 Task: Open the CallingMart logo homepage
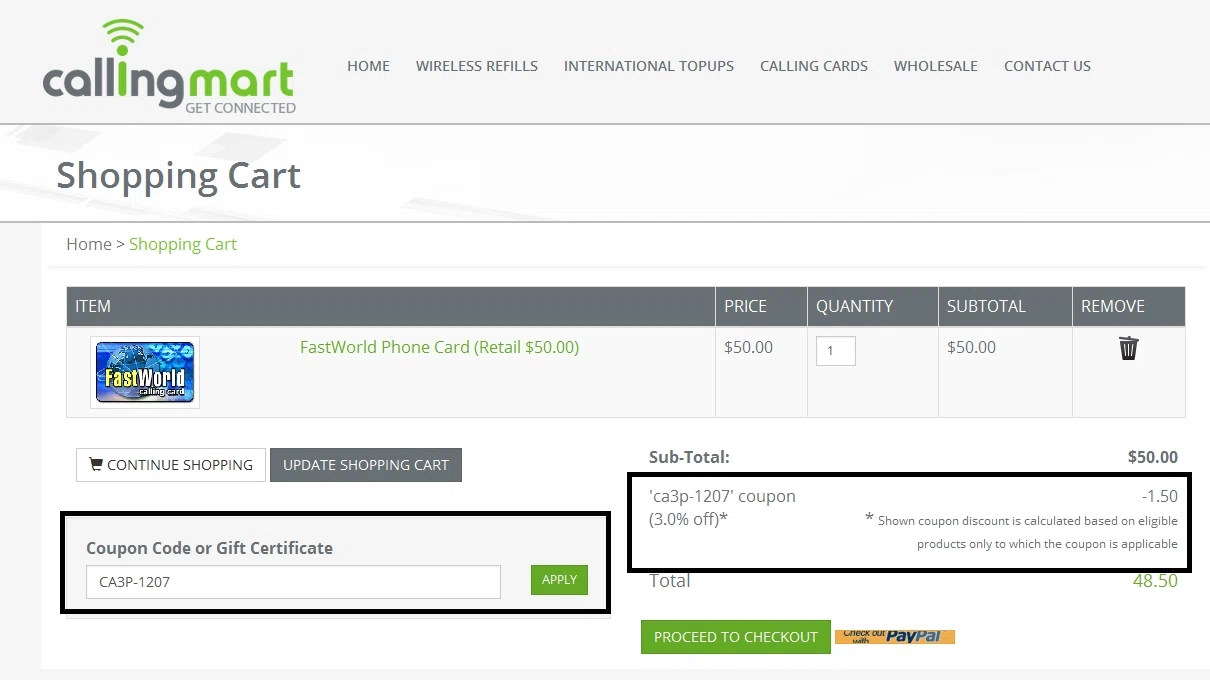169,66
